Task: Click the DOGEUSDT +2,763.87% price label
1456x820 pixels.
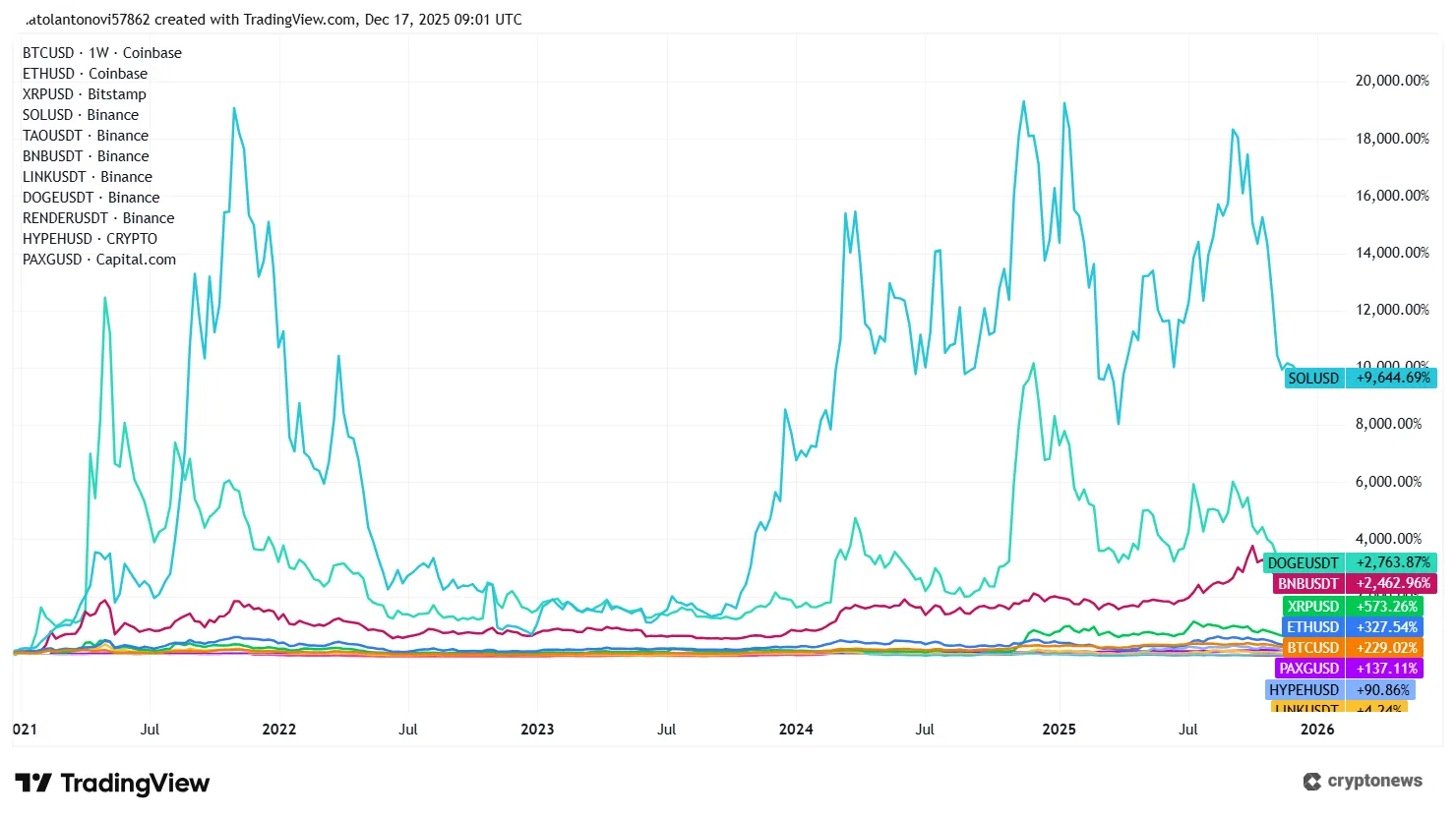Action: click(1349, 562)
